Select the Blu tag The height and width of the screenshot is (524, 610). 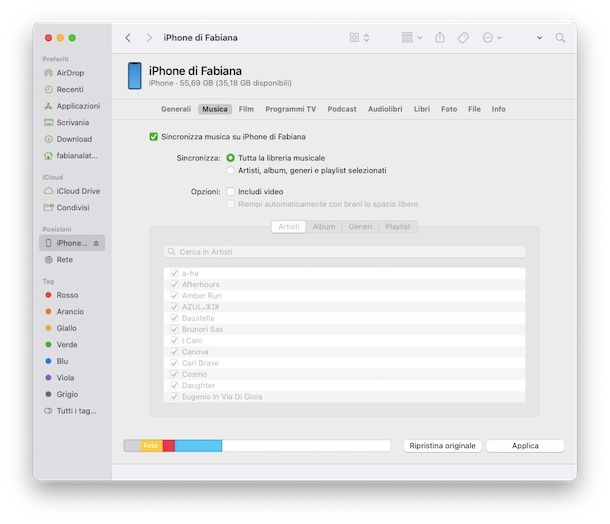[x=56, y=361]
